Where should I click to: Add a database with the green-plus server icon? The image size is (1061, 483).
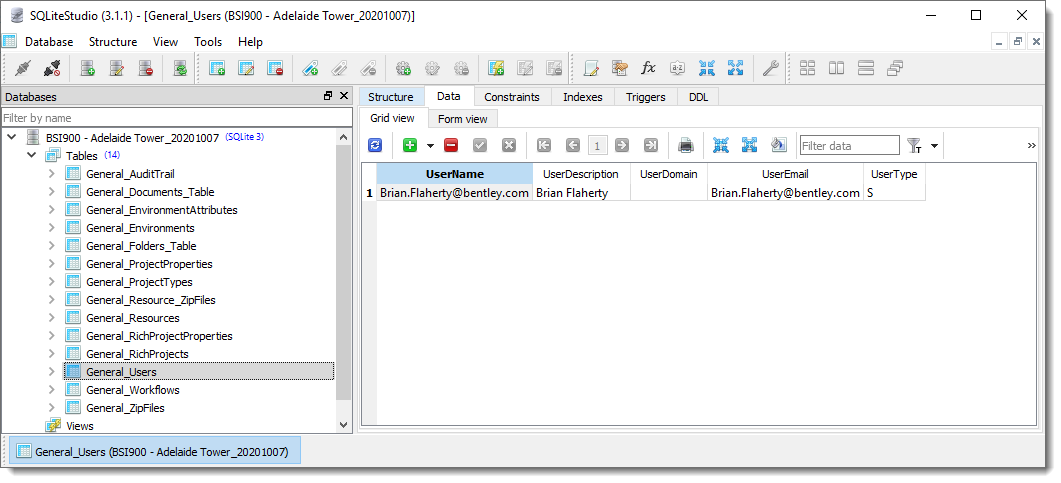coord(87,68)
